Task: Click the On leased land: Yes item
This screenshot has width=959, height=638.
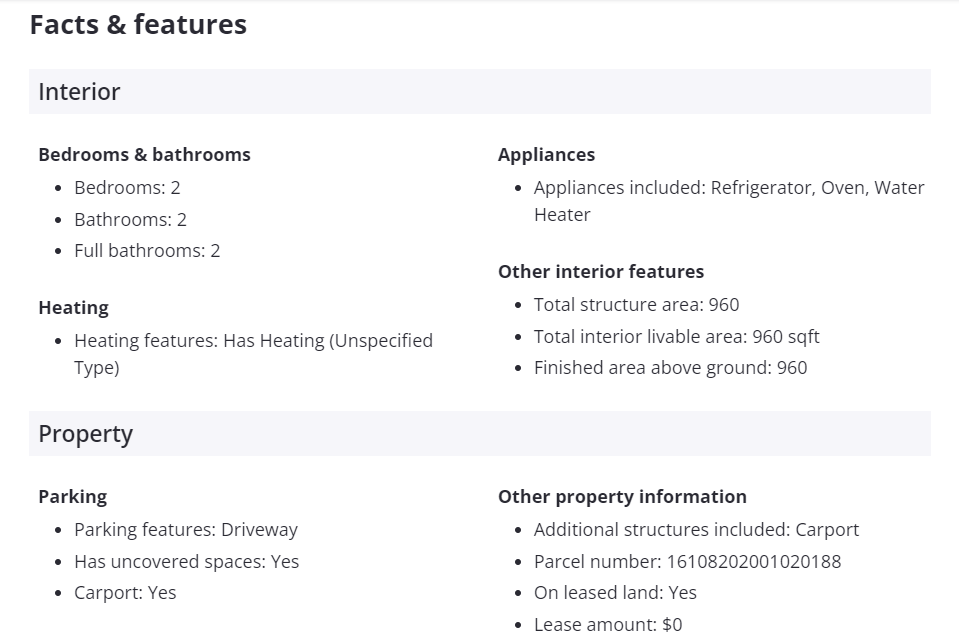Action: click(615, 593)
